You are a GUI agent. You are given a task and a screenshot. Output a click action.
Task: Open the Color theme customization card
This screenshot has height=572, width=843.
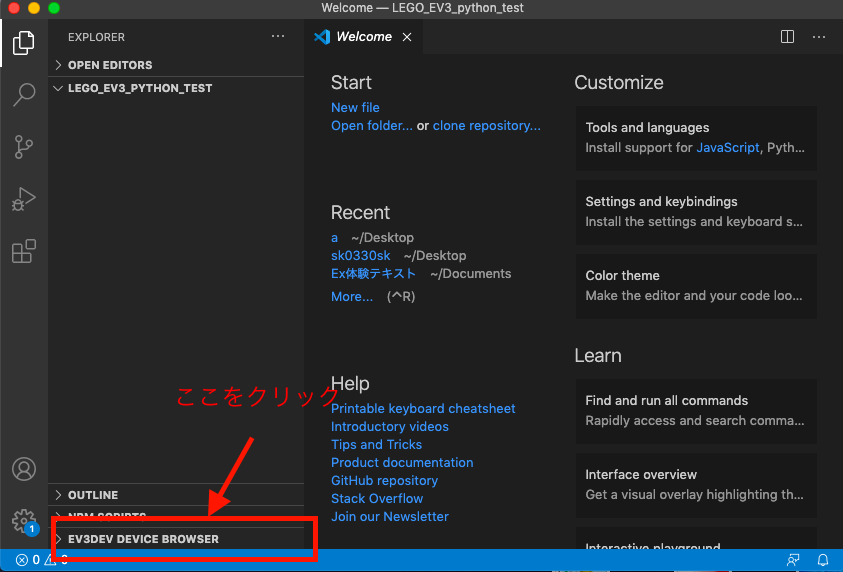click(x=695, y=285)
